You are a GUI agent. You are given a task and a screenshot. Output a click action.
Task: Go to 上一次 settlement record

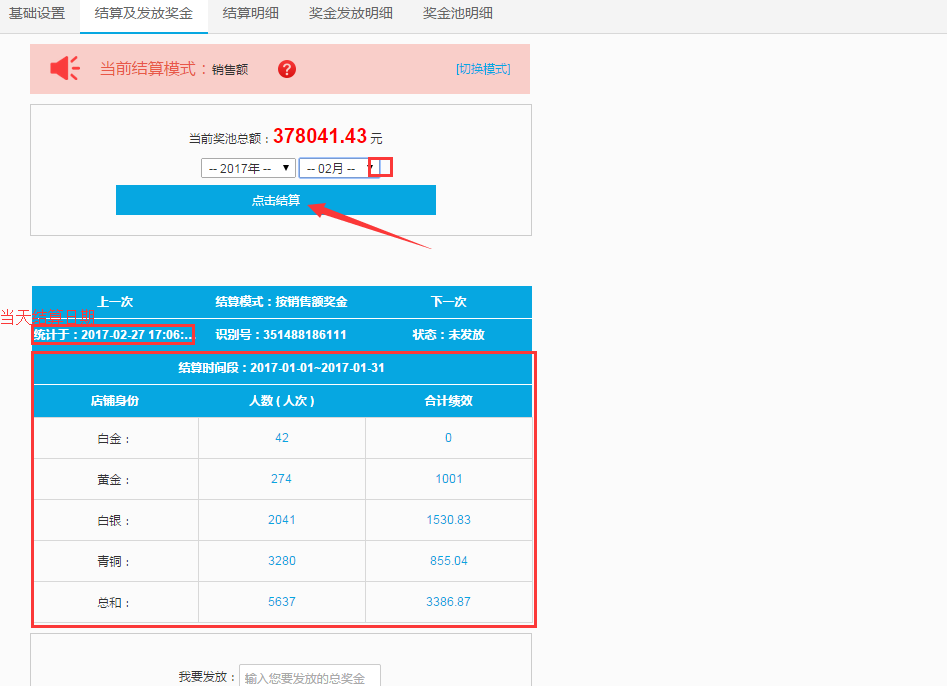(115, 301)
